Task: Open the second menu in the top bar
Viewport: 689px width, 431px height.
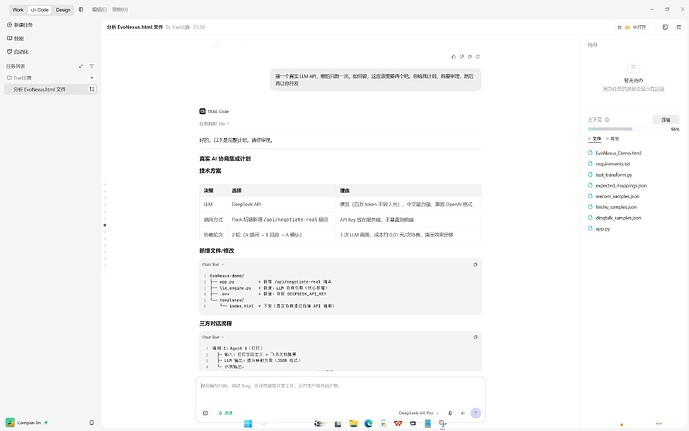Action: (120, 9)
